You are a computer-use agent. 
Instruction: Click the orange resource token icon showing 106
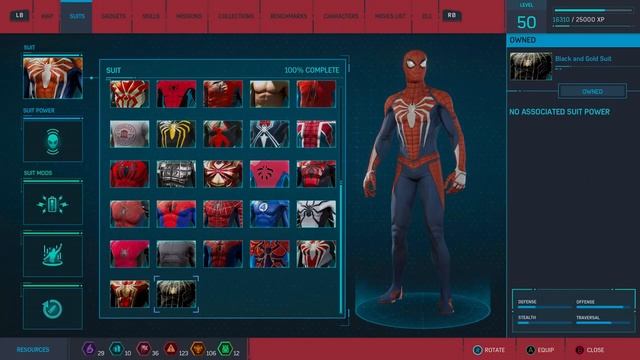tap(198, 349)
